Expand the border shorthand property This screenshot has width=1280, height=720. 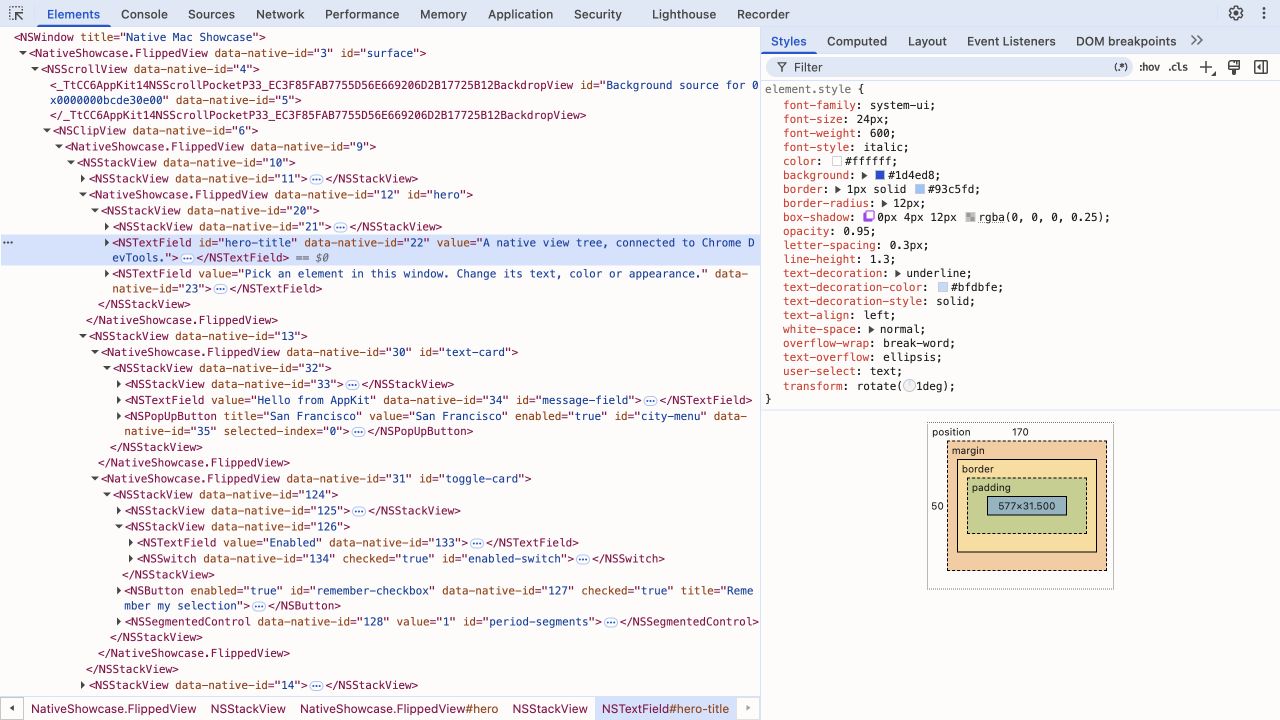point(838,189)
